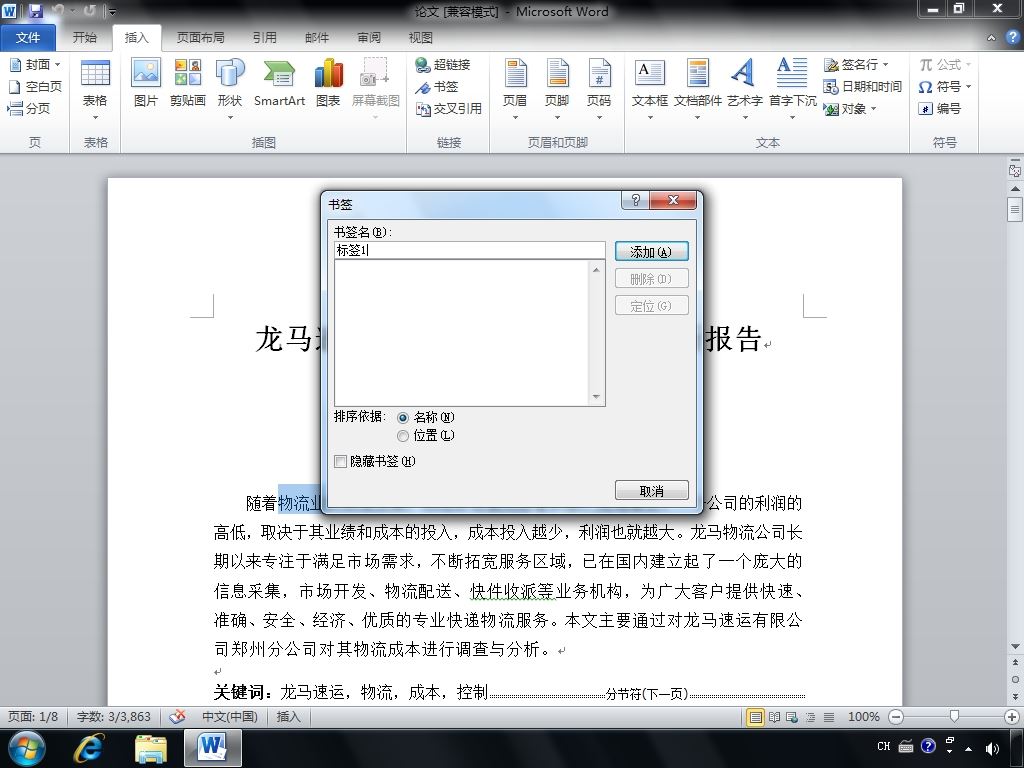
Task: Switch to the 开始 home tab
Action: click(x=84, y=37)
